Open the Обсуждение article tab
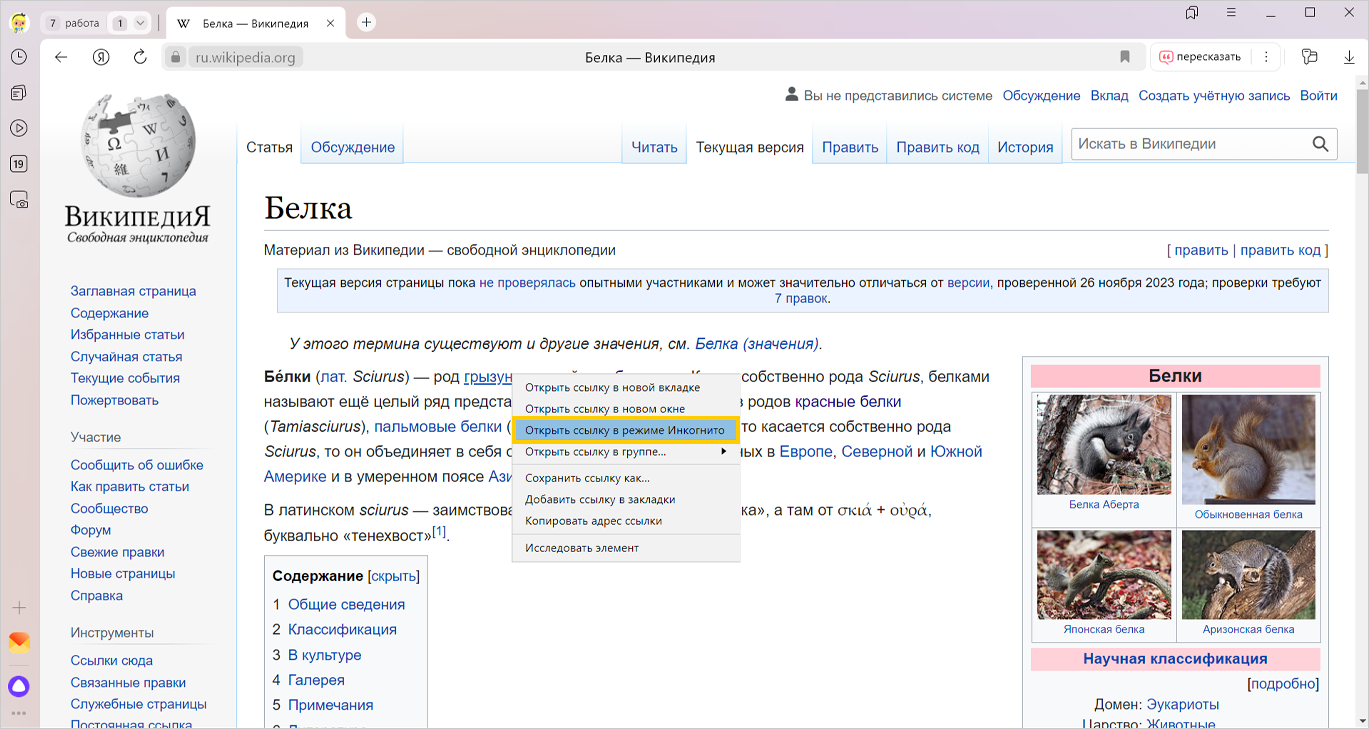The height and width of the screenshot is (729, 1369). pos(353,147)
